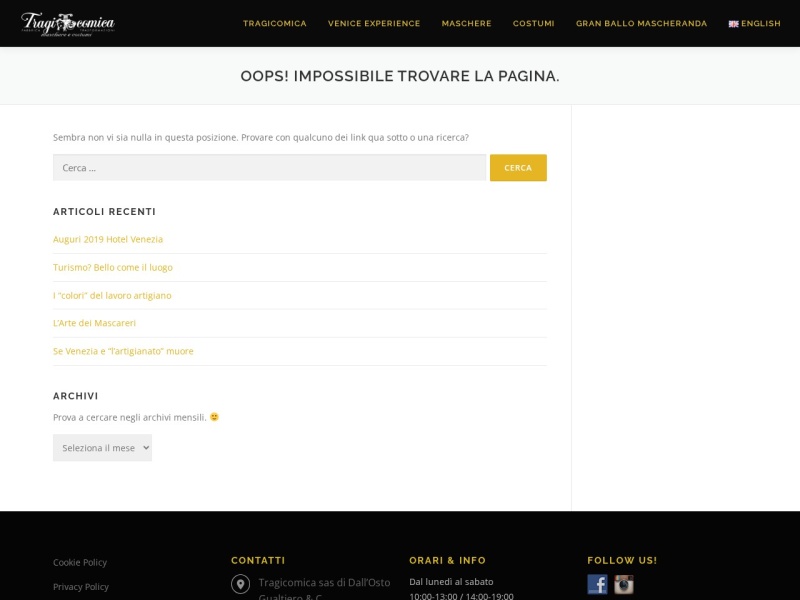Click the Contatti footer heading
Screen dimensions: 800x600
(x=258, y=560)
